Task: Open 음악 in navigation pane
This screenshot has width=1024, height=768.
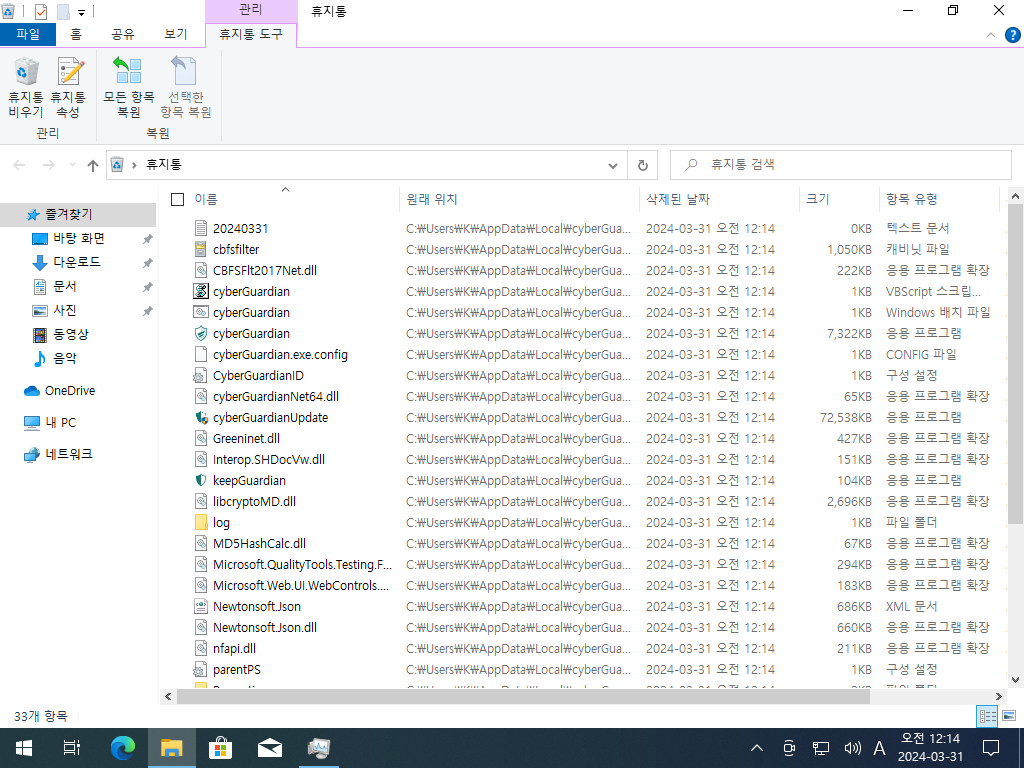Action: [65, 358]
